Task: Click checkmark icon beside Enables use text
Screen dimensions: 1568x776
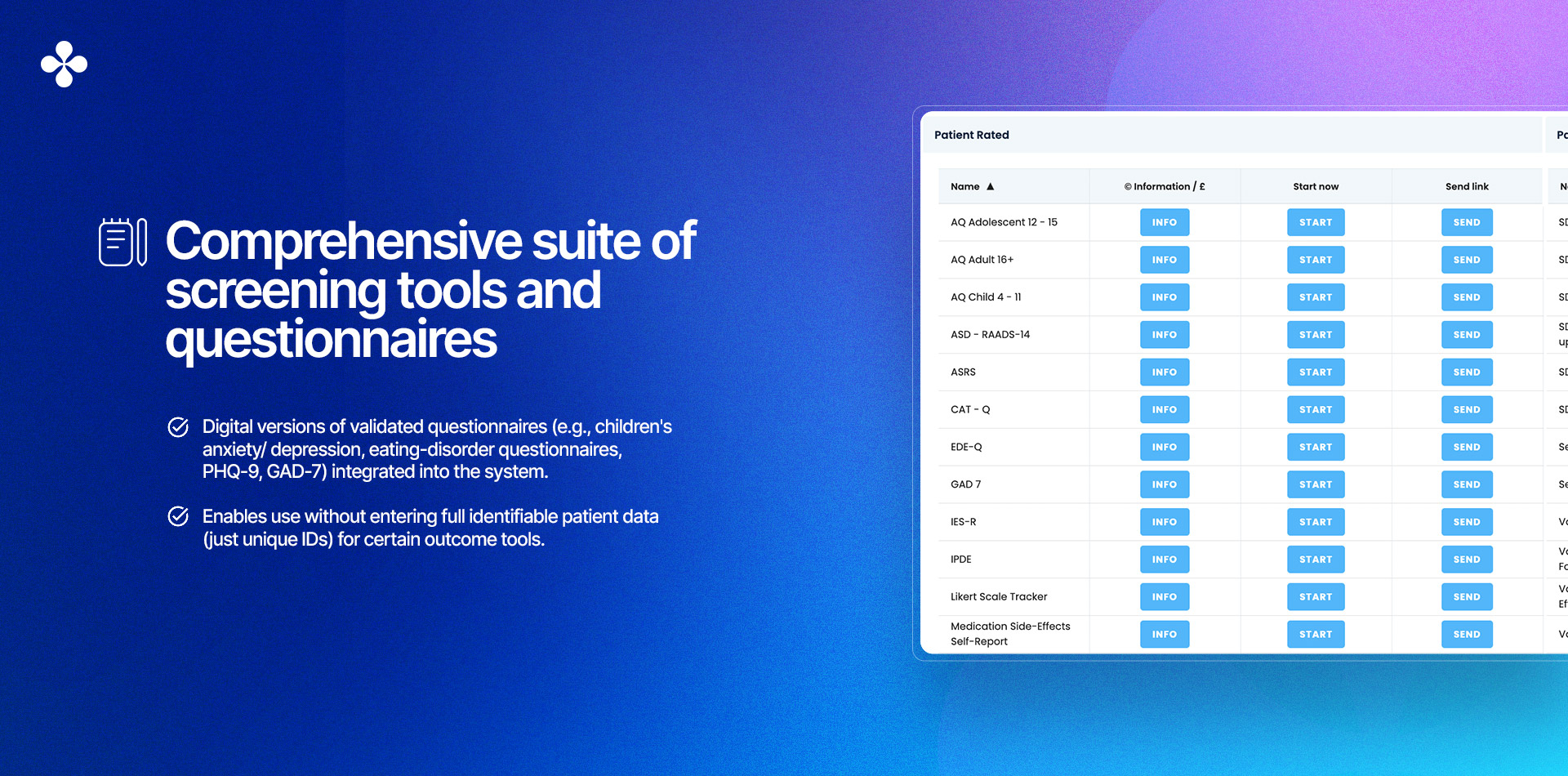Action: tap(178, 516)
